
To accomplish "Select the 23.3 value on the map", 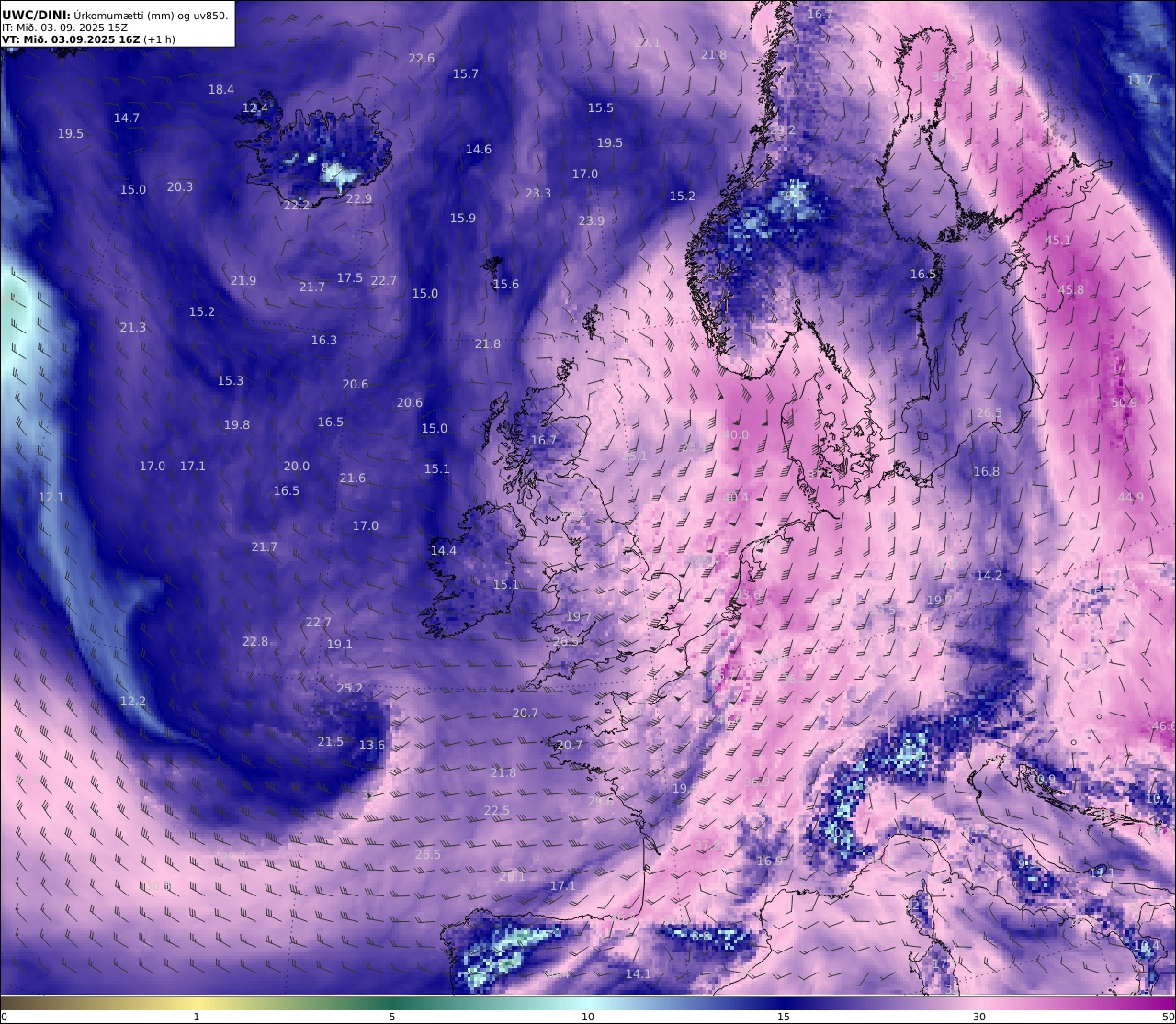I will pyautogui.click(x=538, y=194).
